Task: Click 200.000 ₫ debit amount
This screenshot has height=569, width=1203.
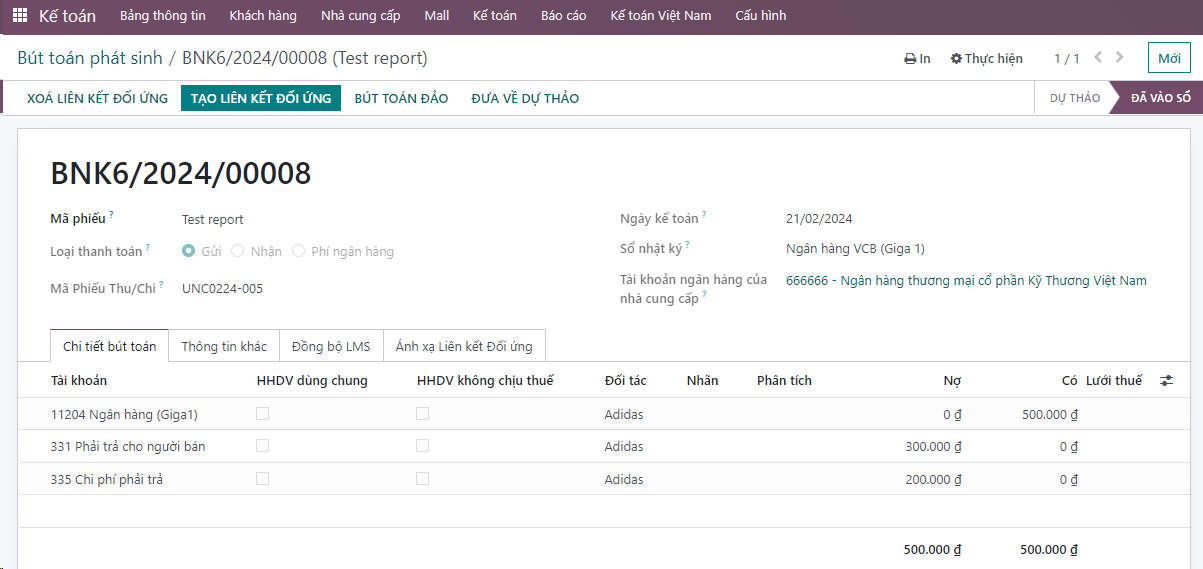Action: point(933,479)
